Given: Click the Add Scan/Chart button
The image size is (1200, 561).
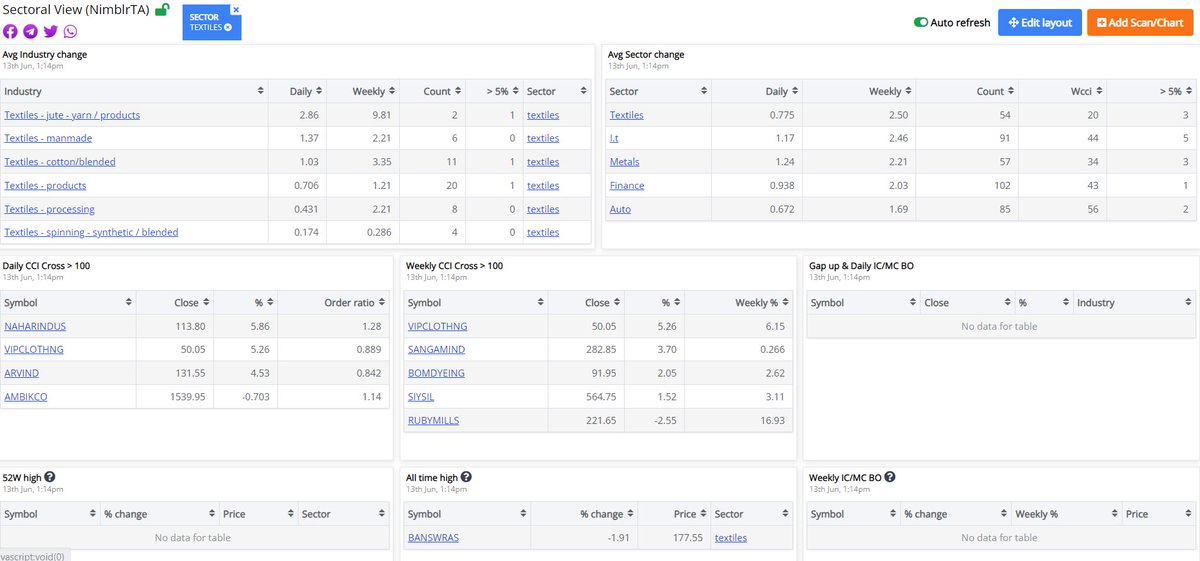Looking at the screenshot, I should tap(1140, 22).
